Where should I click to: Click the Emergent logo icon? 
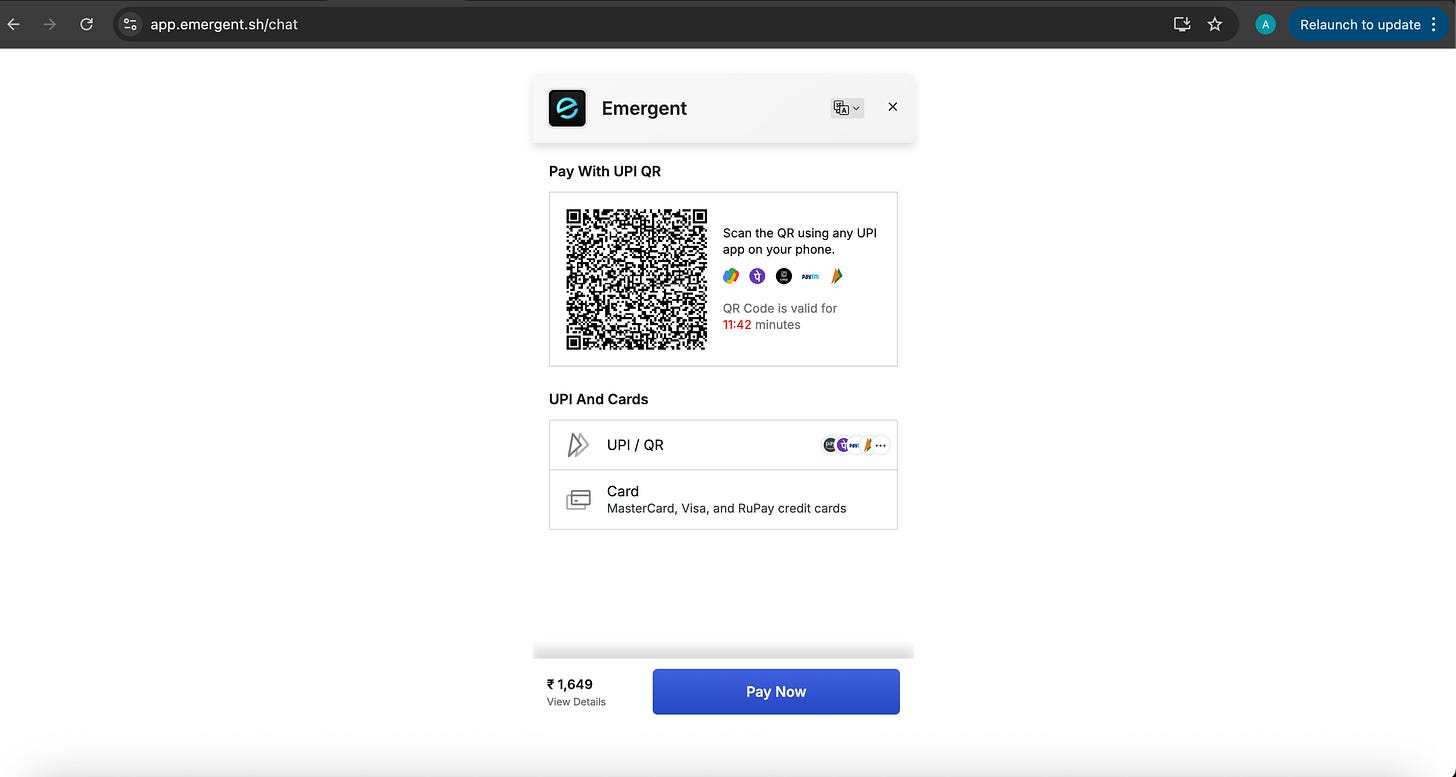click(567, 108)
